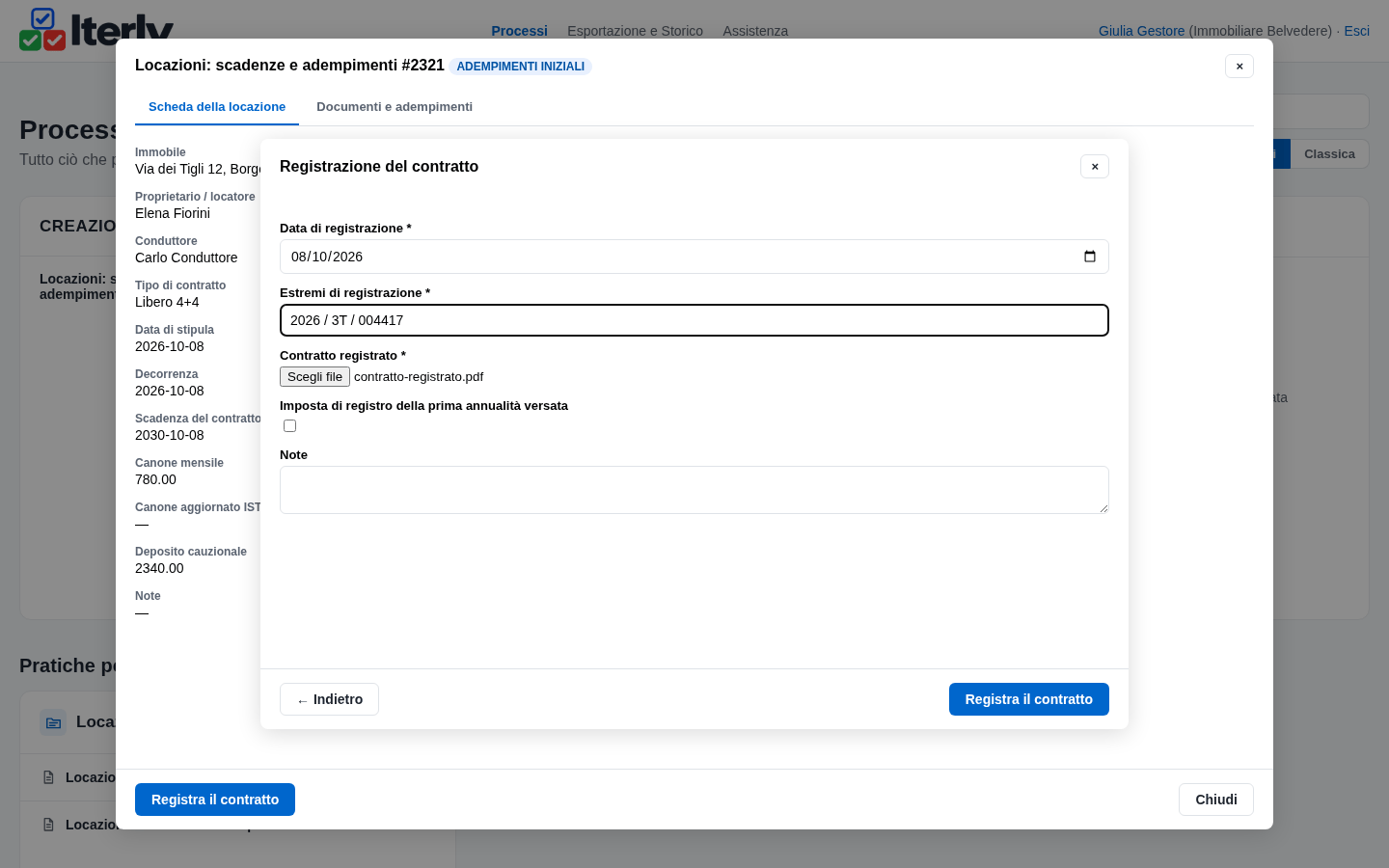Viewport: 1389px width, 868px height.
Task: Click Registra il contratto in inner dialog
Action: pyautogui.click(x=1029, y=699)
